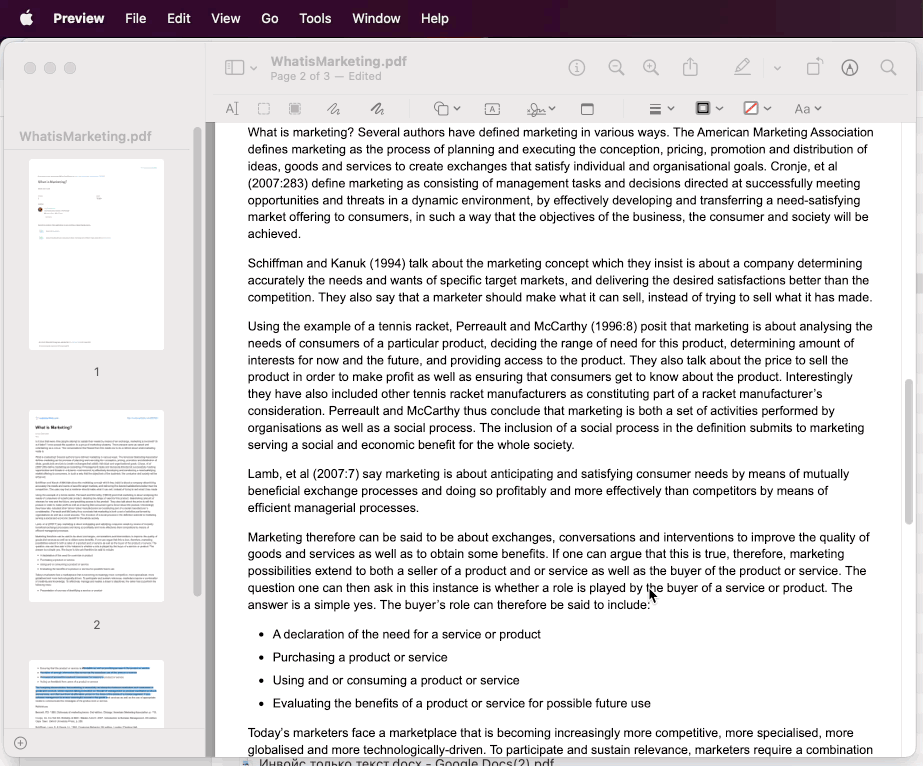This screenshot has height=766, width=923.
Task: Open the Go menu
Action: click(x=269, y=18)
